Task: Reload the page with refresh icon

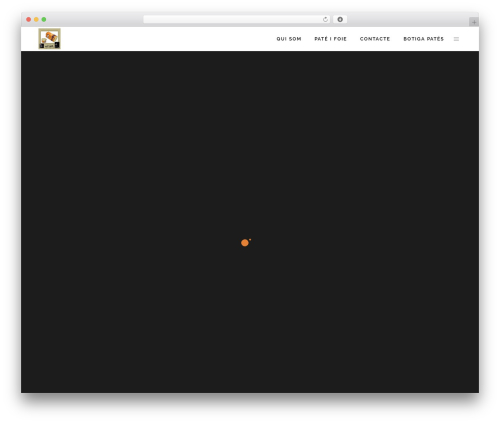Action: [325, 20]
